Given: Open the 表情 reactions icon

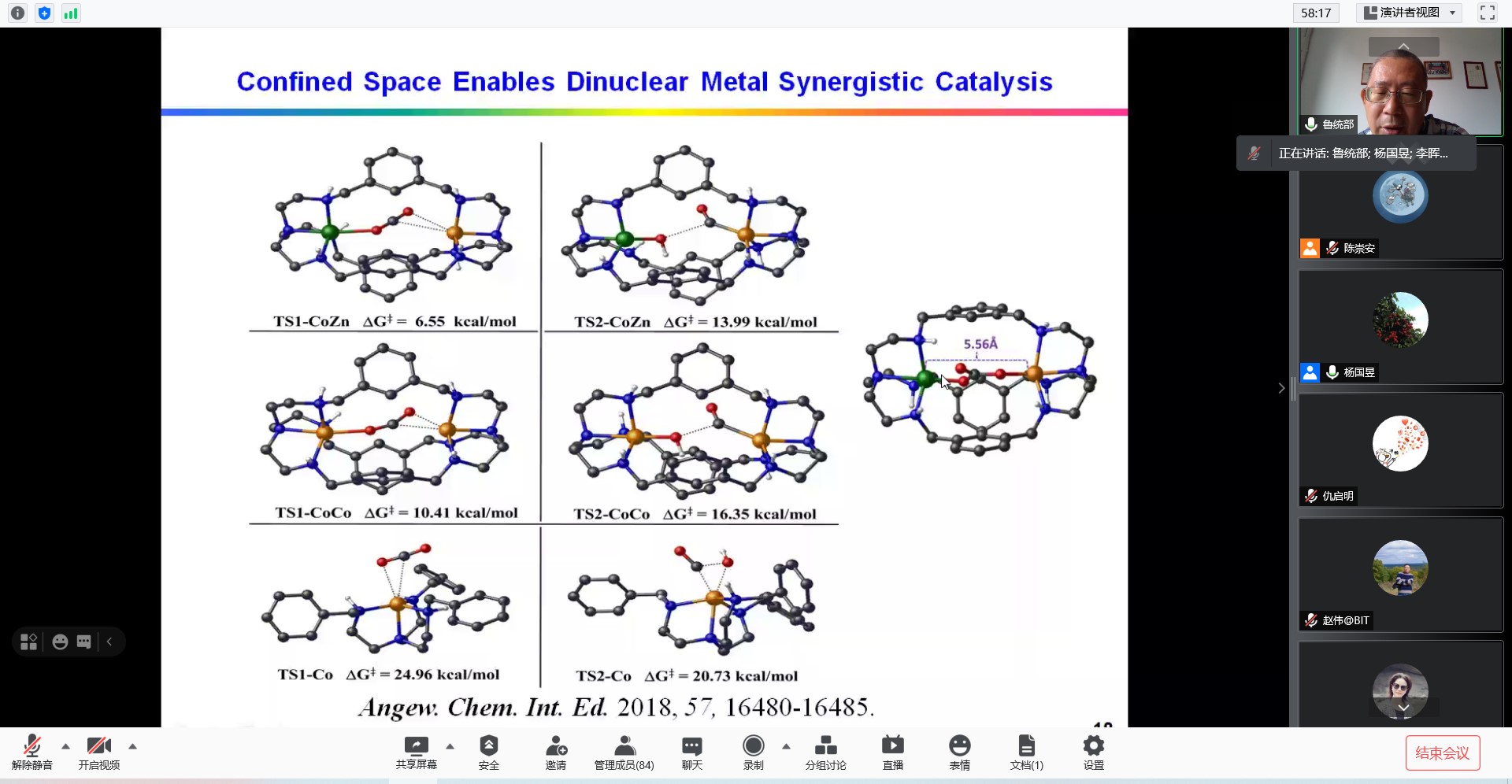Looking at the screenshot, I should click(x=959, y=752).
